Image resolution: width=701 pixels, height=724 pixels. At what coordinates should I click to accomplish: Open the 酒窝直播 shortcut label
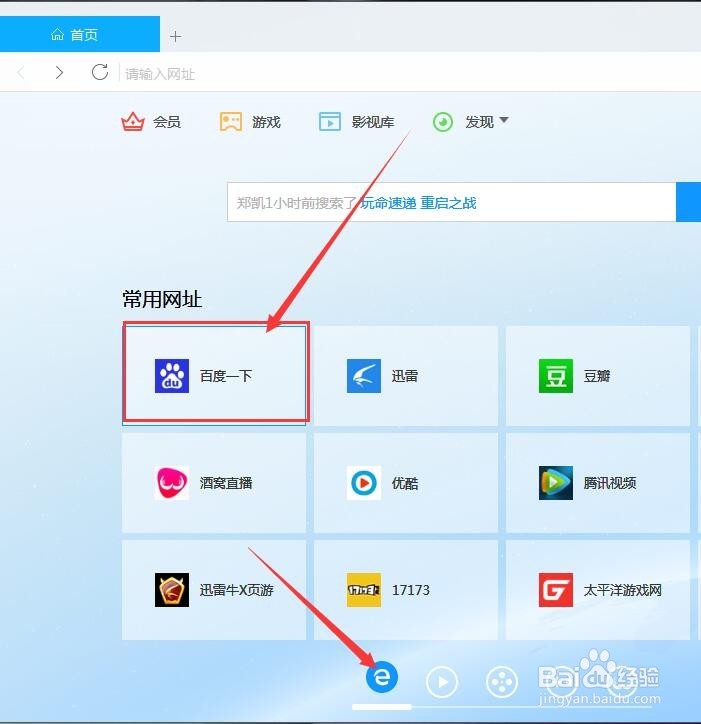(x=226, y=483)
